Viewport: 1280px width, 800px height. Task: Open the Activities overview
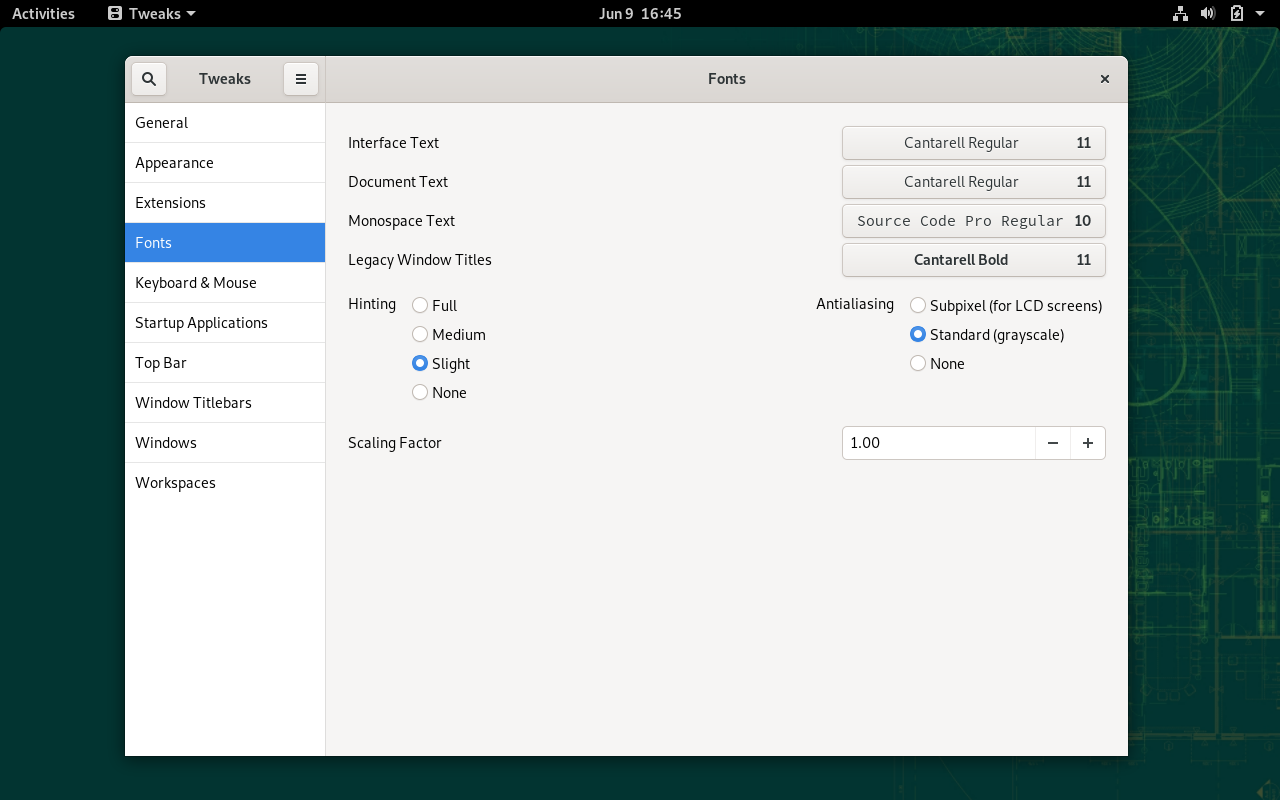[43, 14]
